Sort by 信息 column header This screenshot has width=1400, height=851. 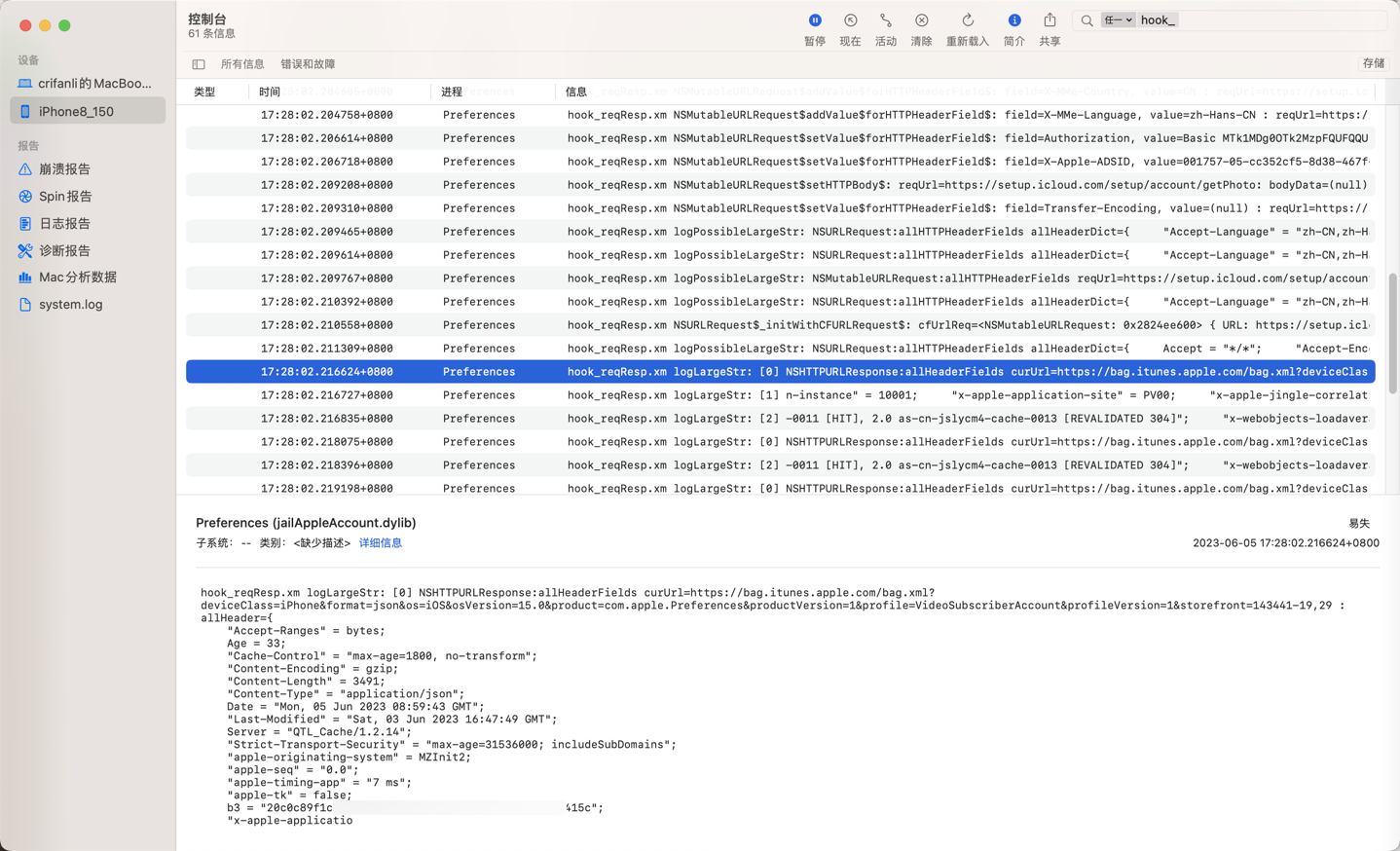click(x=576, y=92)
